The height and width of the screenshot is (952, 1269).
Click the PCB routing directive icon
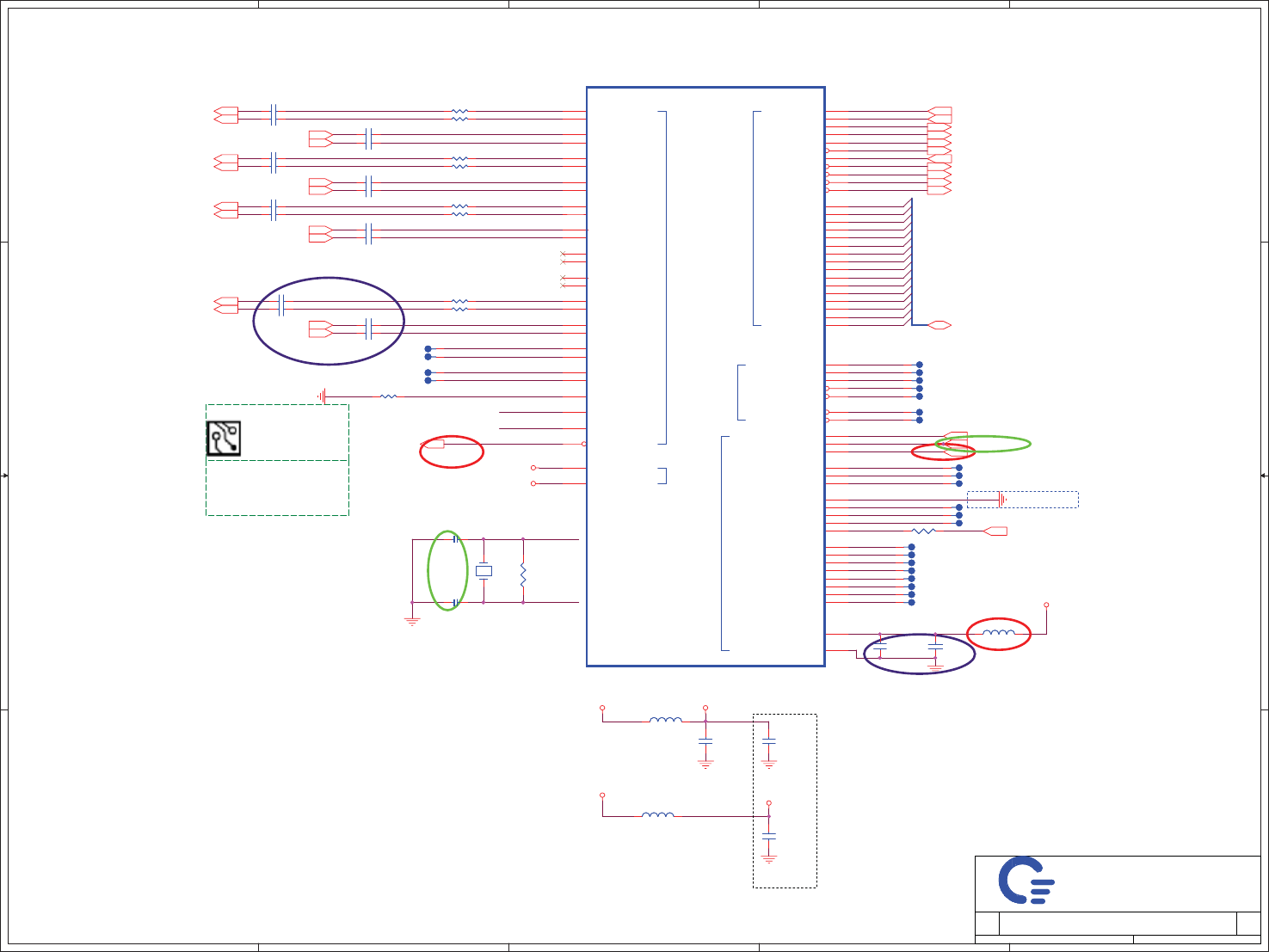point(224,439)
